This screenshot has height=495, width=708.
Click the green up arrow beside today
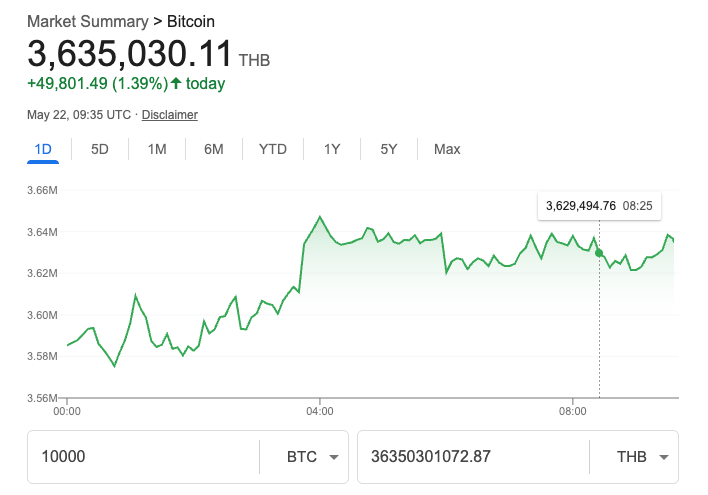coord(176,83)
